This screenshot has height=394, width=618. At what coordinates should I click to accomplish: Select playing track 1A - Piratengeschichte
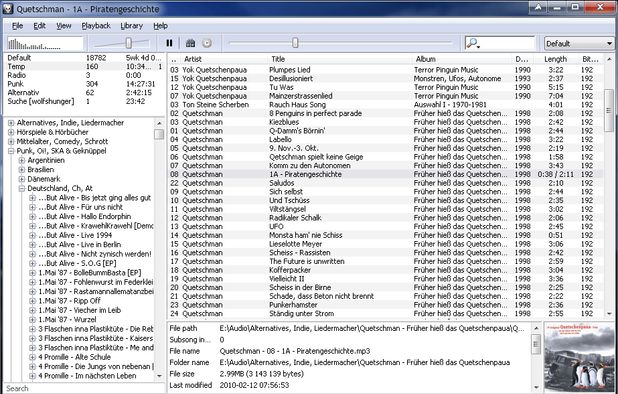[386, 174]
